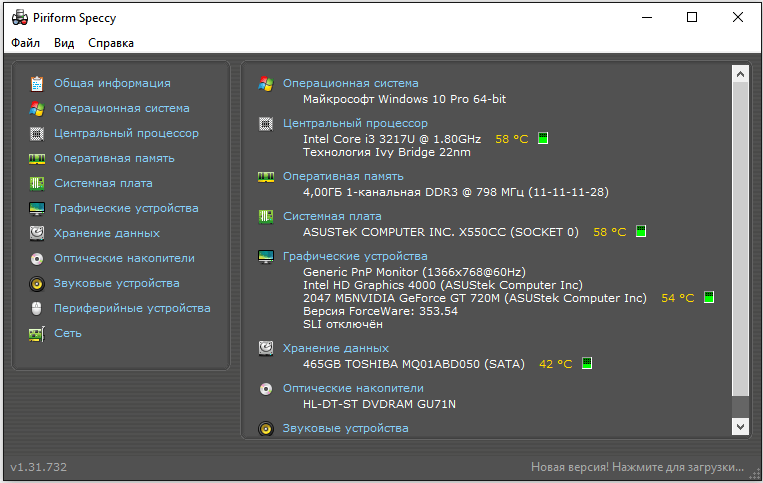763x483 pixels.
Task: Click the Speccy app icon in title bar
Action: click(x=20, y=18)
